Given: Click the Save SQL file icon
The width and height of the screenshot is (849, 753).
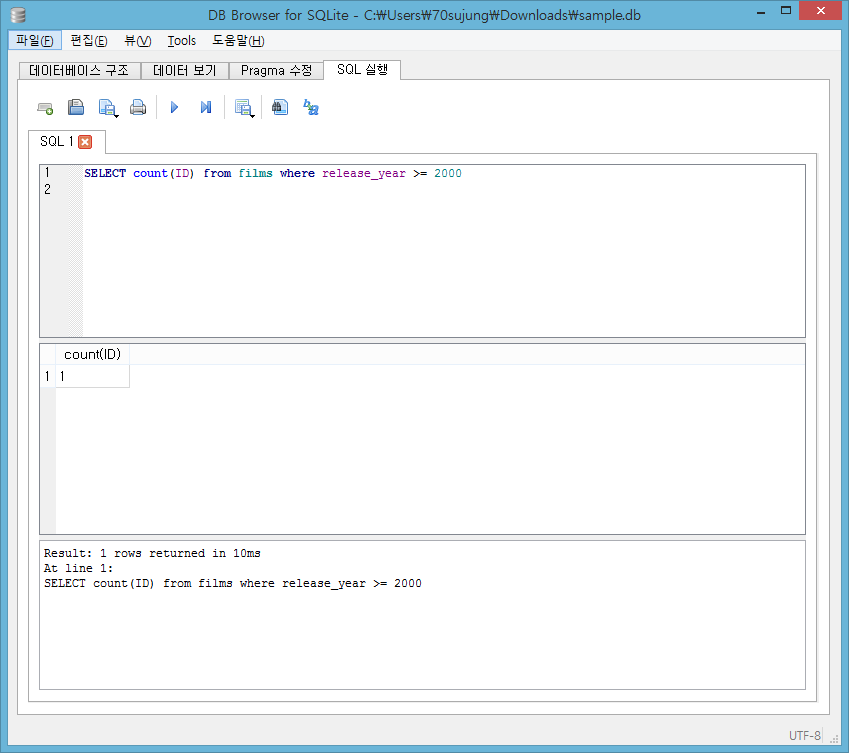Looking at the screenshot, I should (x=107, y=108).
